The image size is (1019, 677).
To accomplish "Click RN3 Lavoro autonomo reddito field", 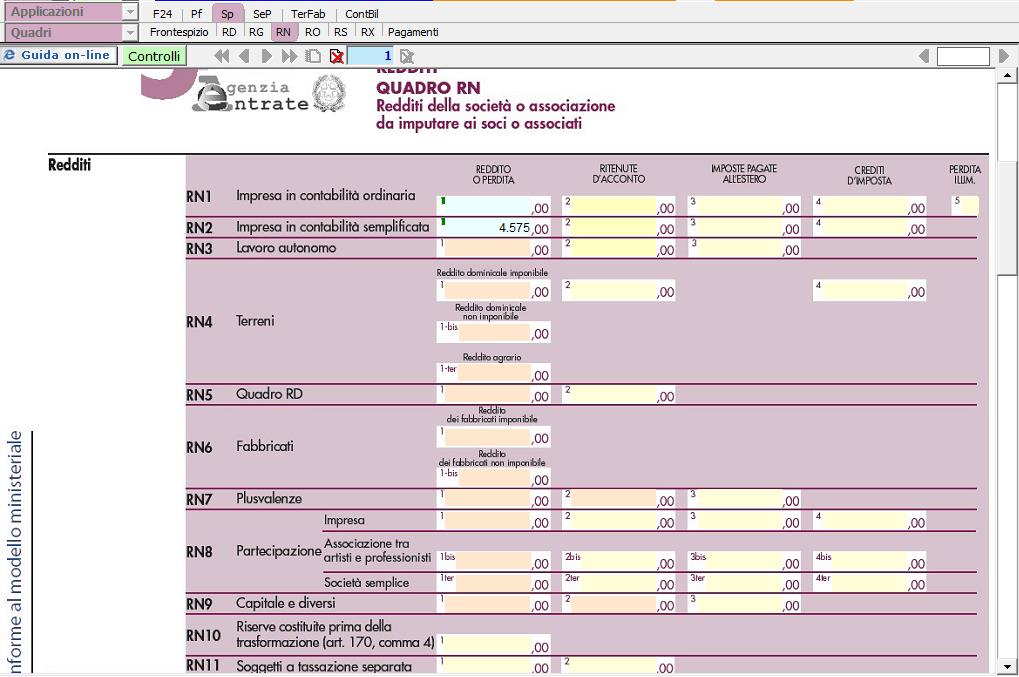I will tap(493, 248).
